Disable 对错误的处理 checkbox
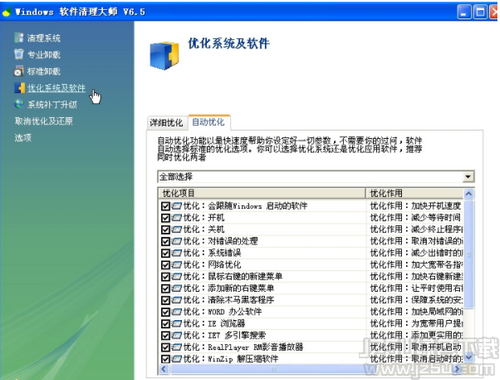Image resolution: width=500 pixels, height=380 pixels. [165, 241]
